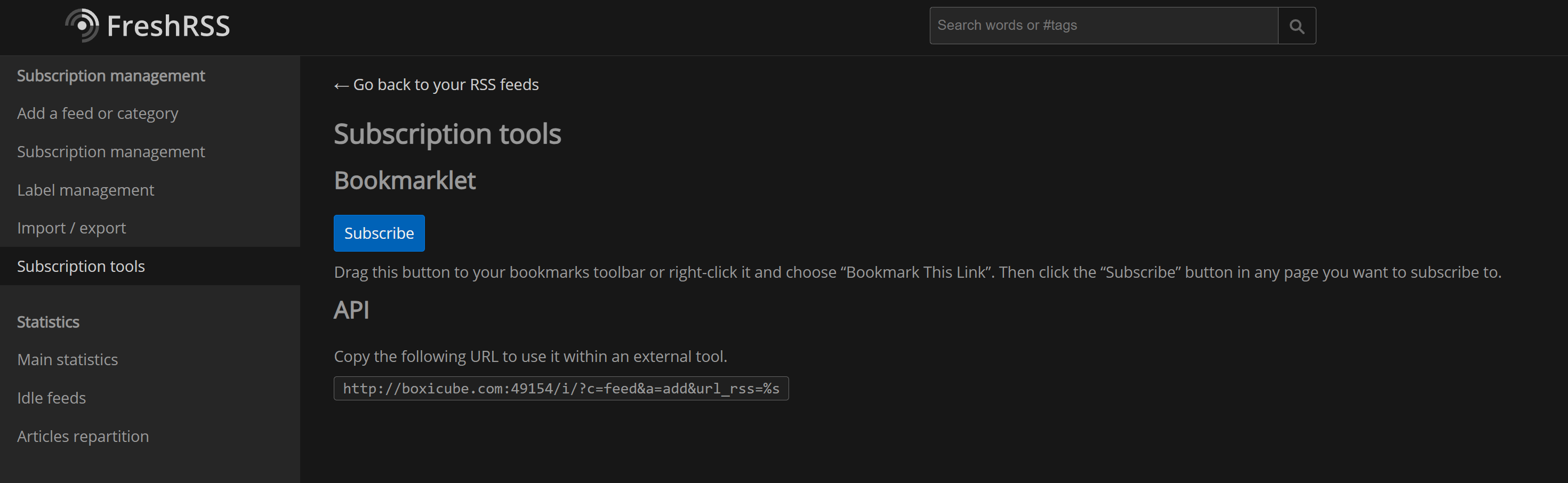This screenshot has width=1568, height=483.
Task: Select the API URL field
Action: (x=560, y=389)
